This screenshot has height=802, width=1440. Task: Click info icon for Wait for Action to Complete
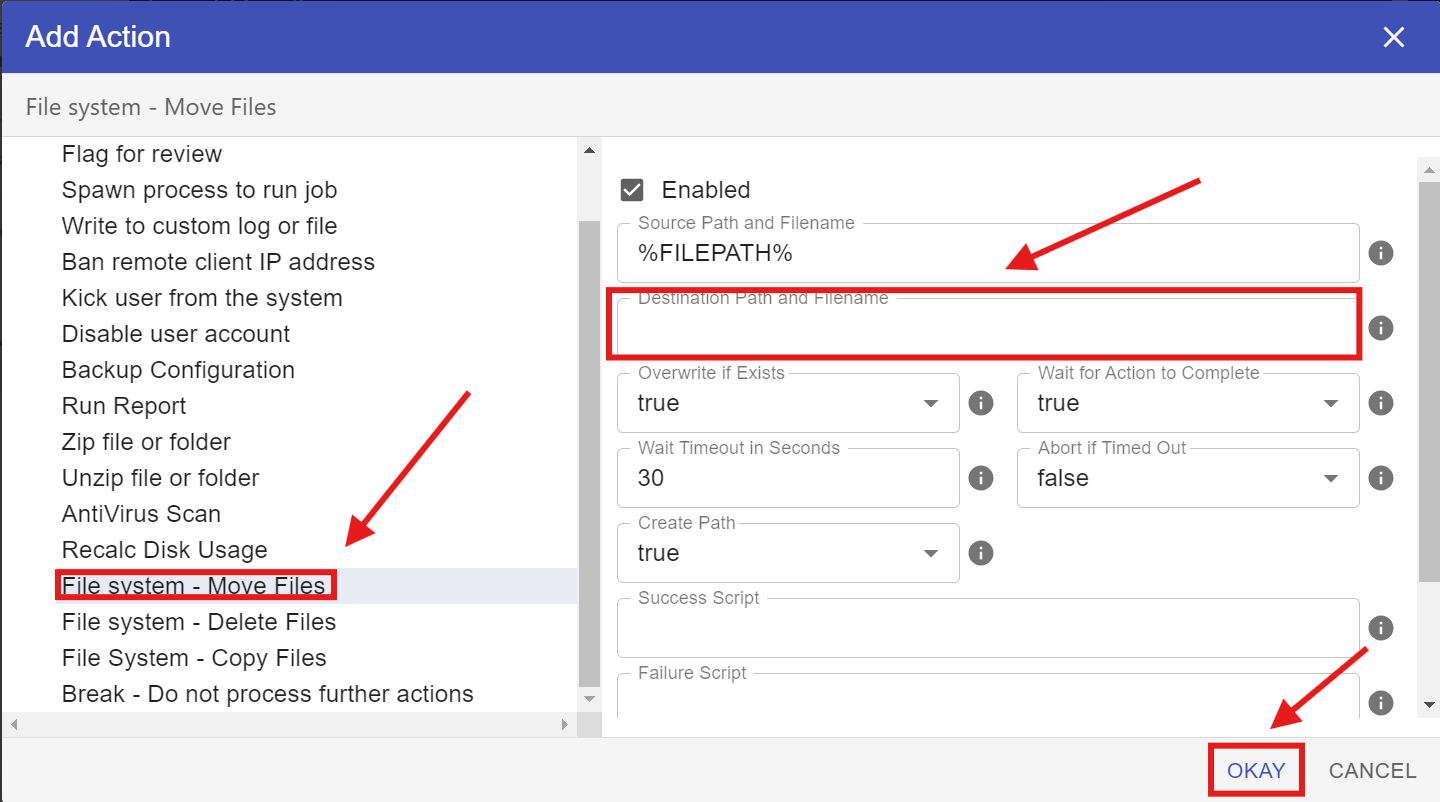[1380, 403]
